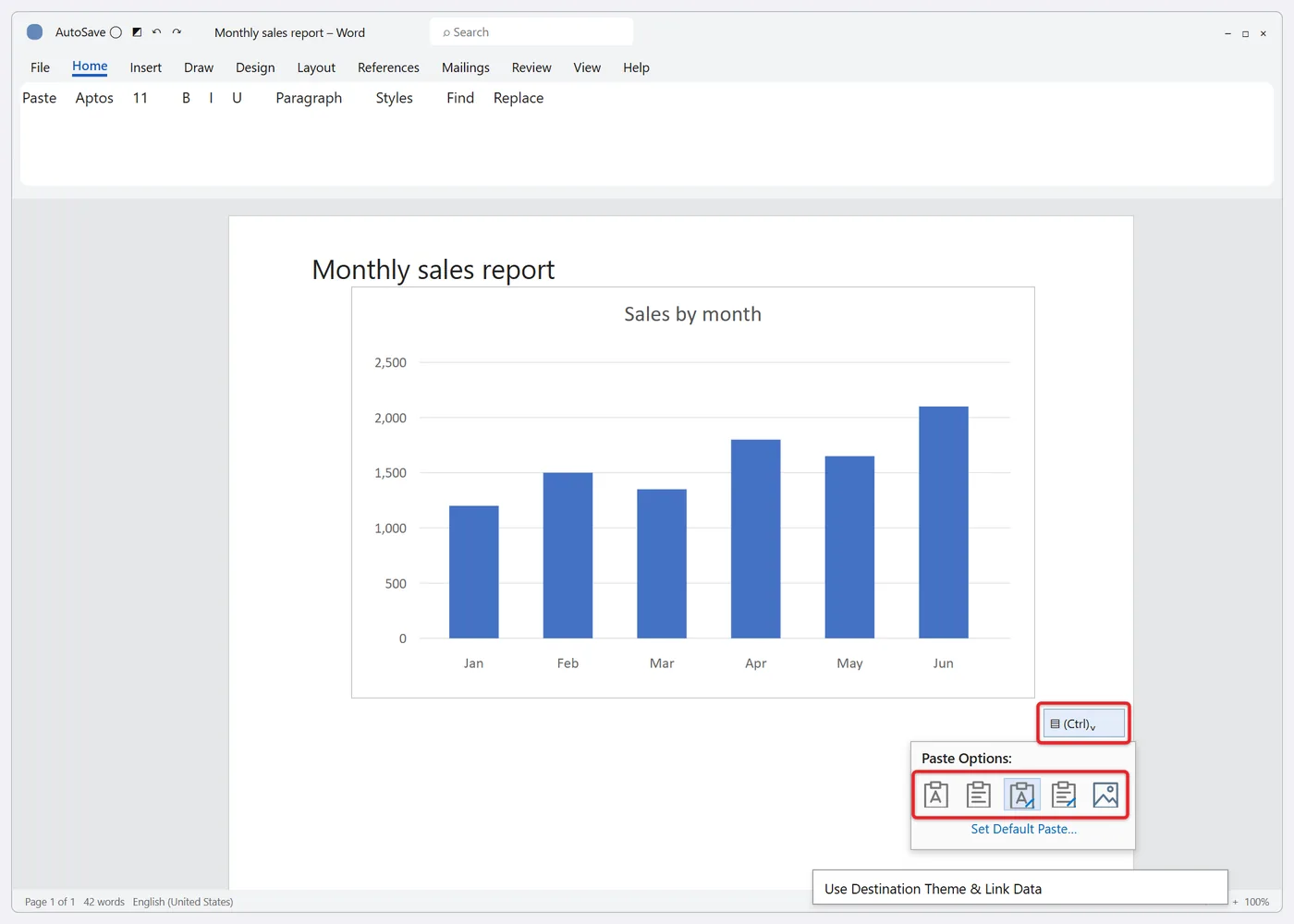Click the Replace button
Viewport: 1294px width, 924px height.
(x=519, y=98)
